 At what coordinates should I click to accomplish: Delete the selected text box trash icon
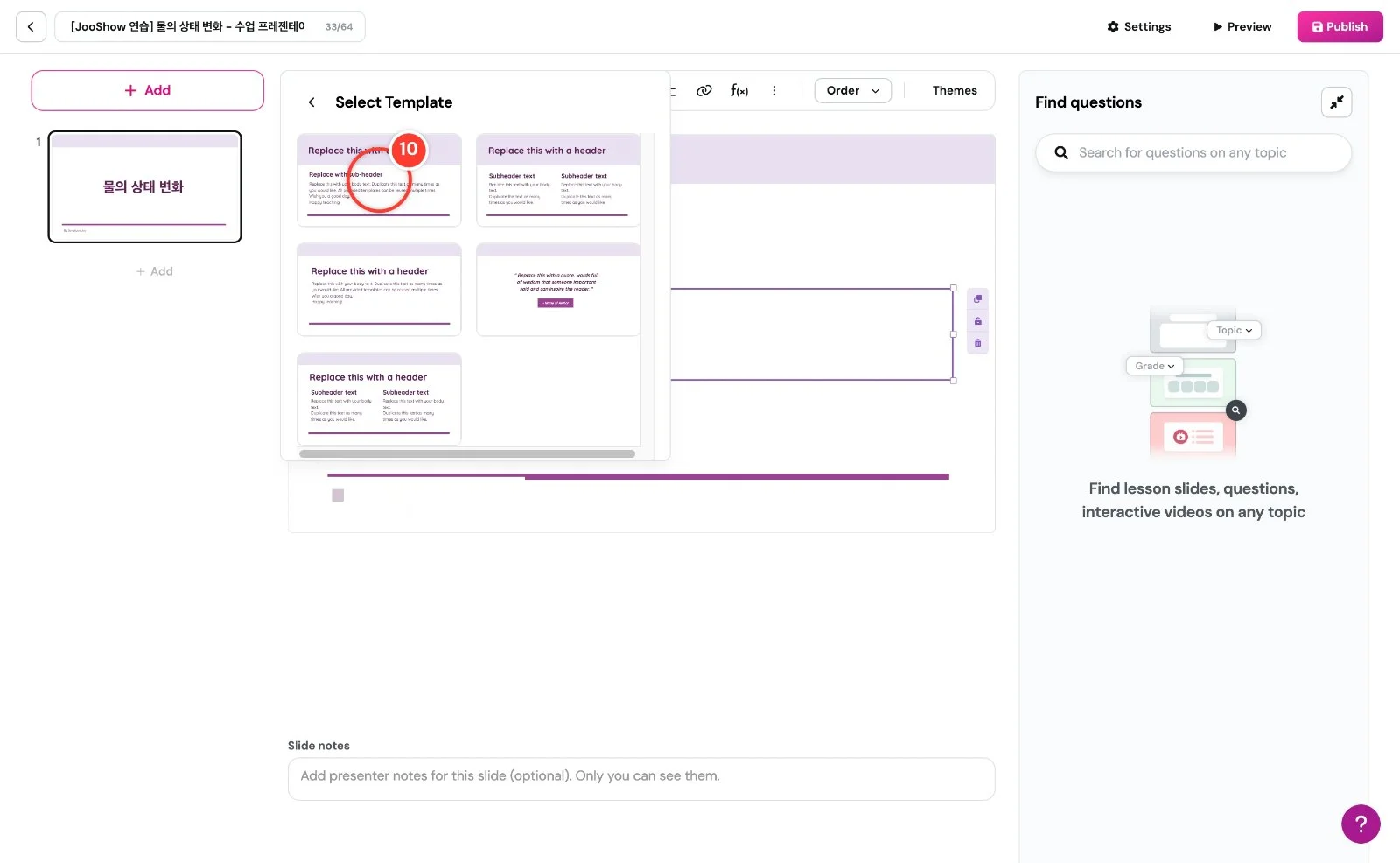point(978,343)
